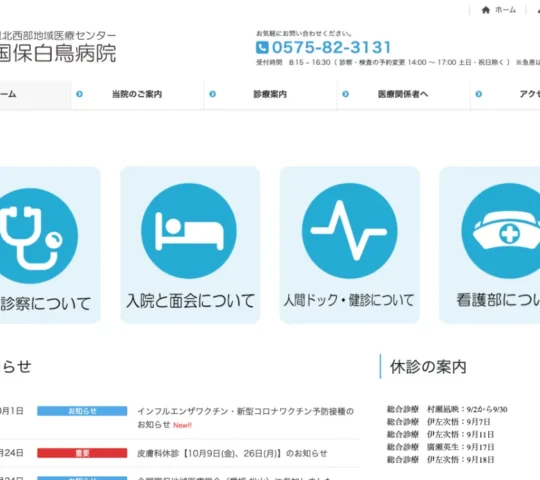540x480 pixels.
Task: Click arrow bullet before 医療関係者へ
Action: pos(345,94)
